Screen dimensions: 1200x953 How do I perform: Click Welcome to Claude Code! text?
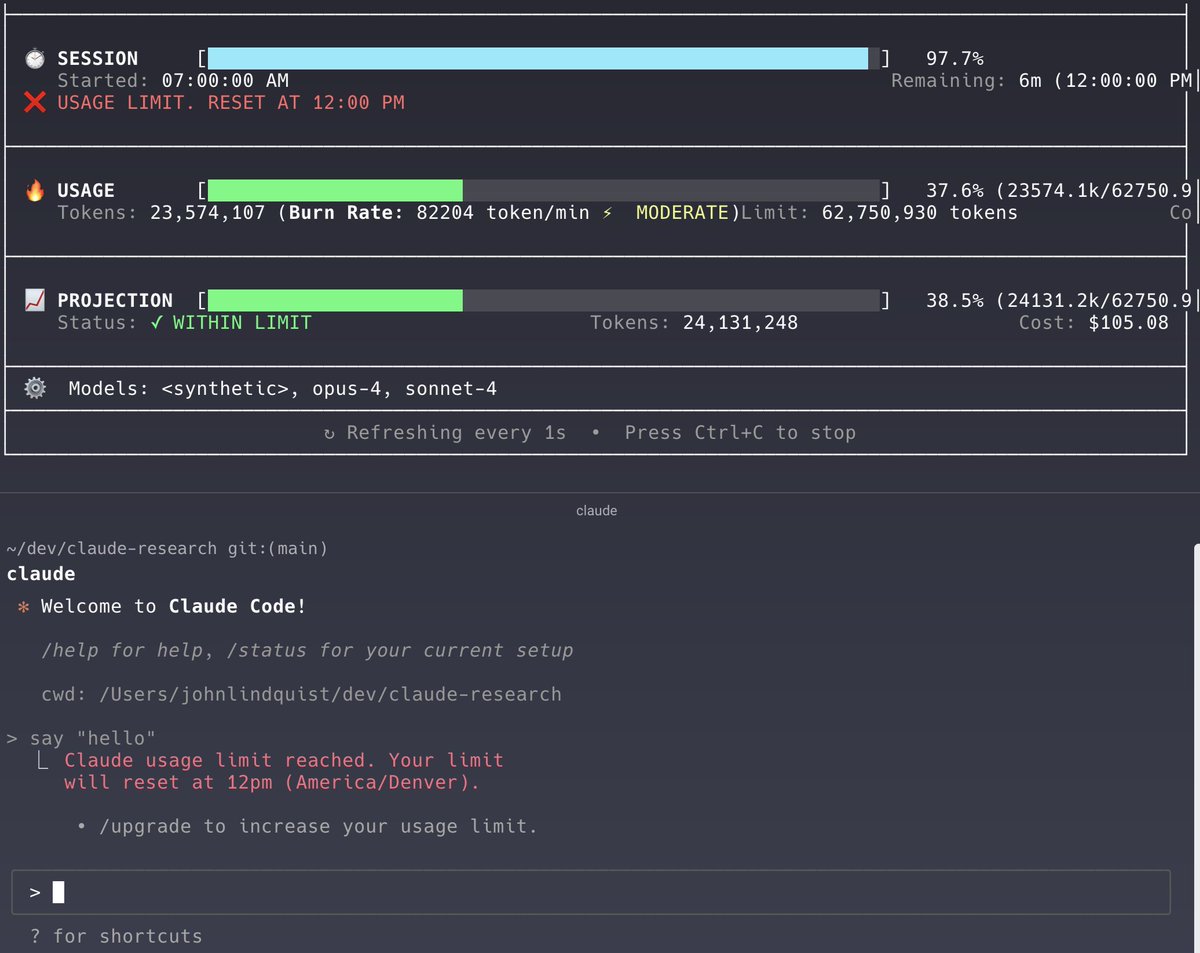click(x=173, y=607)
